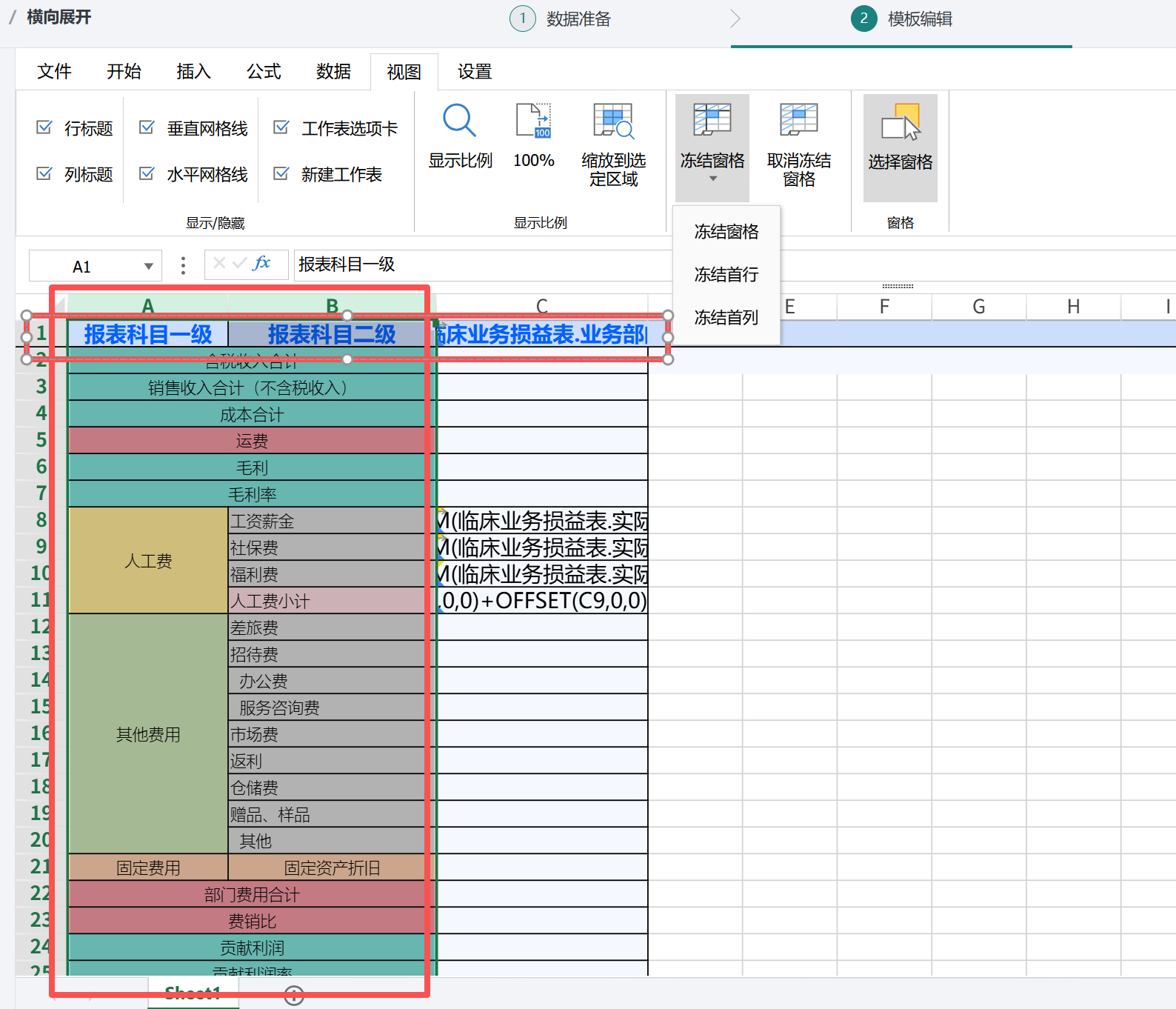Click the 服务咨询费 cell
Viewport: 1176px width, 1009px height.
pyautogui.click(x=332, y=707)
